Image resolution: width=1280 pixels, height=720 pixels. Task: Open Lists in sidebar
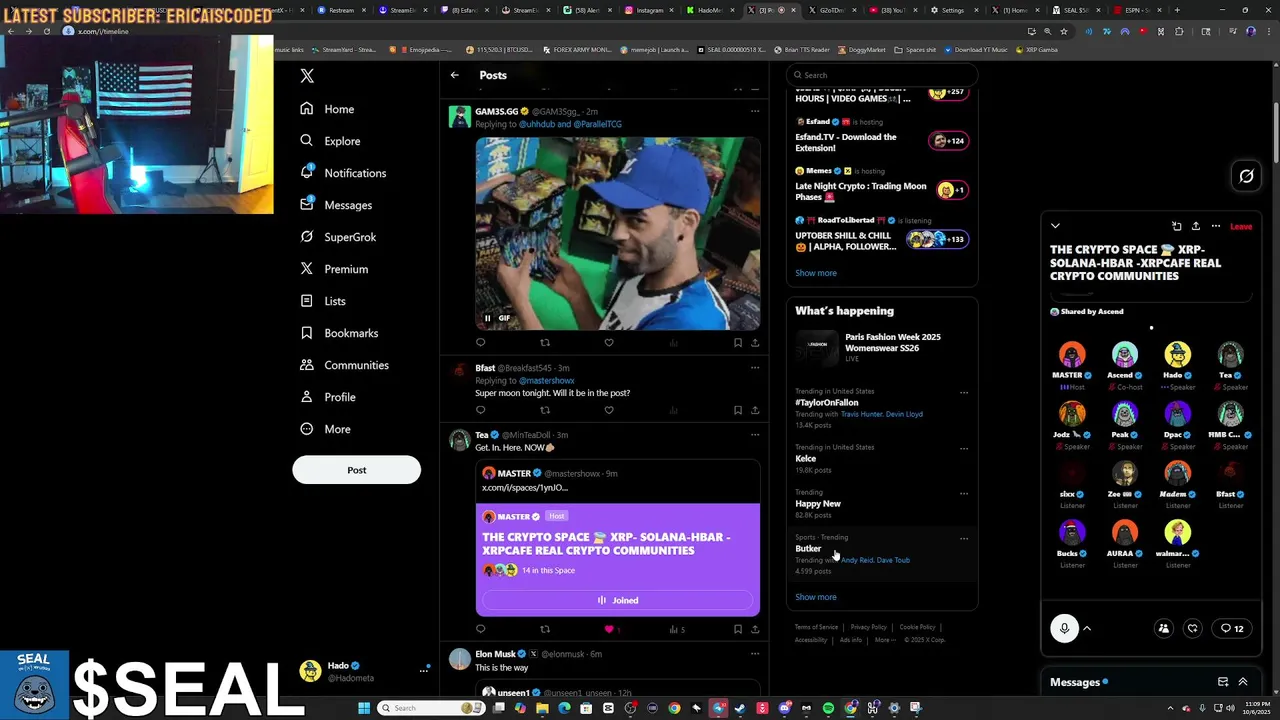tap(323, 301)
